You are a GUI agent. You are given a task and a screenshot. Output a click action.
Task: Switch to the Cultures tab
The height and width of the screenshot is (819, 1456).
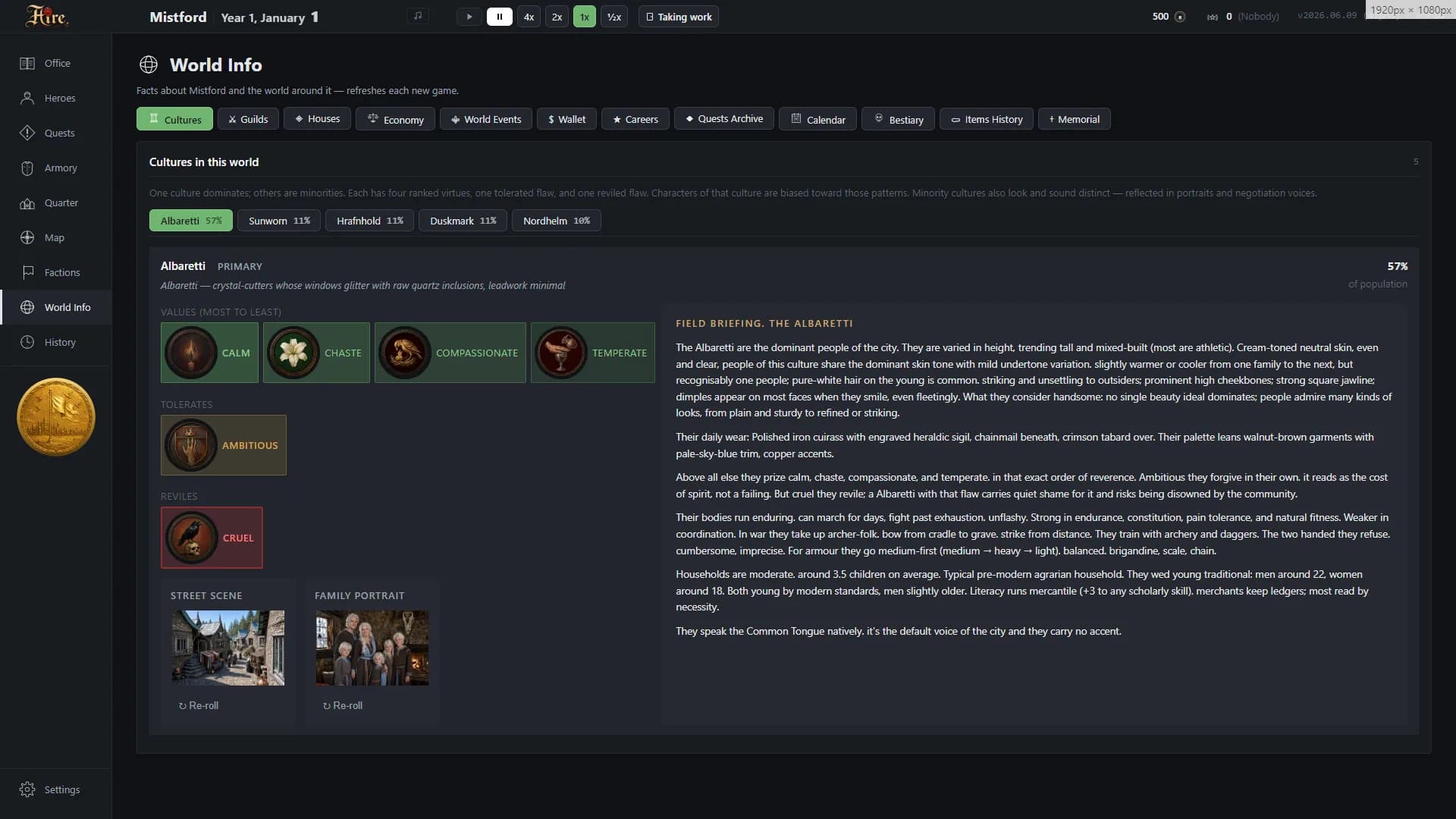point(174,119)
